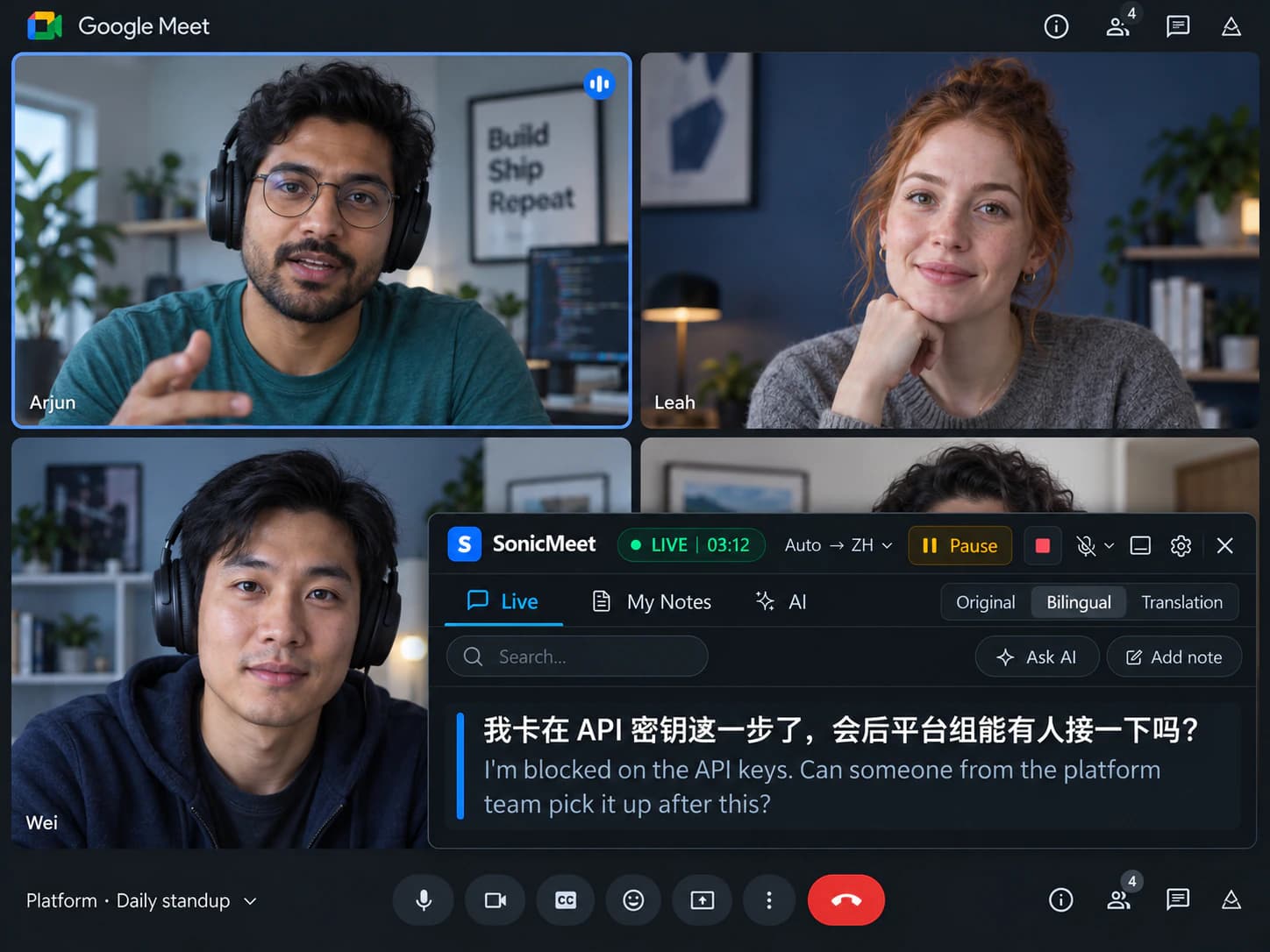Click Arjun's speaking audio indicator
The width and height of the screenshot is (1270, 952).
600,84
